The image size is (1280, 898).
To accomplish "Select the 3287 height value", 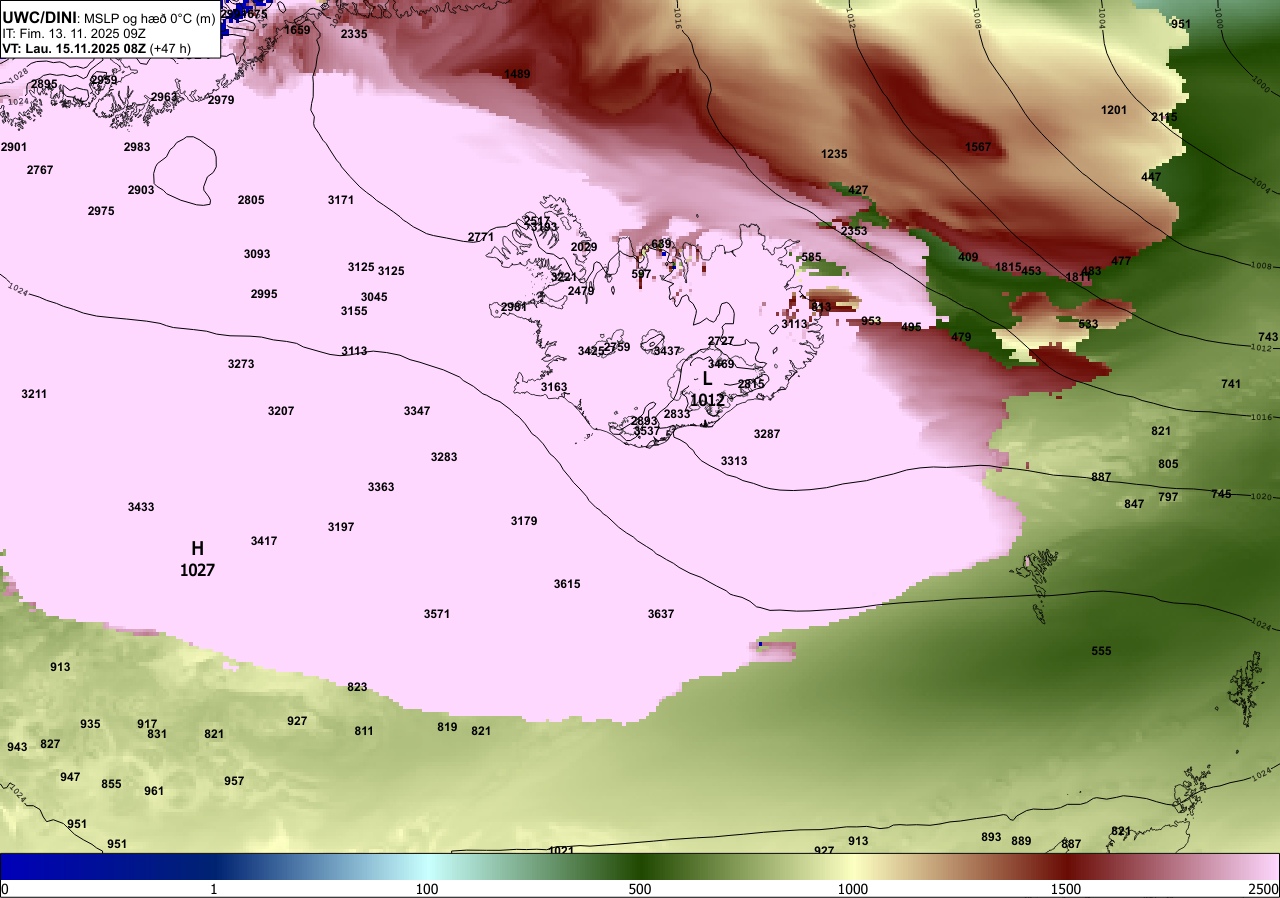I will click(x=767, y=434).
